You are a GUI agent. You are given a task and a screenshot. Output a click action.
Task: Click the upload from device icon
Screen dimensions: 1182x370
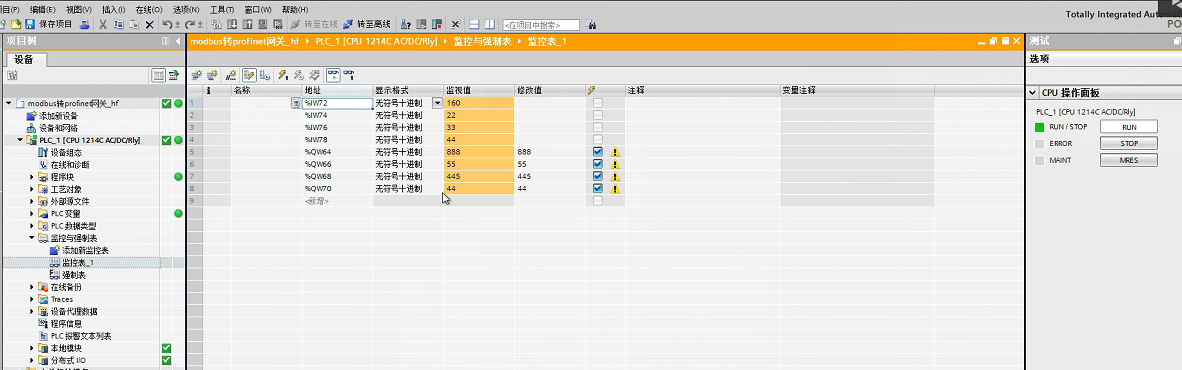[x=247, y=24]
